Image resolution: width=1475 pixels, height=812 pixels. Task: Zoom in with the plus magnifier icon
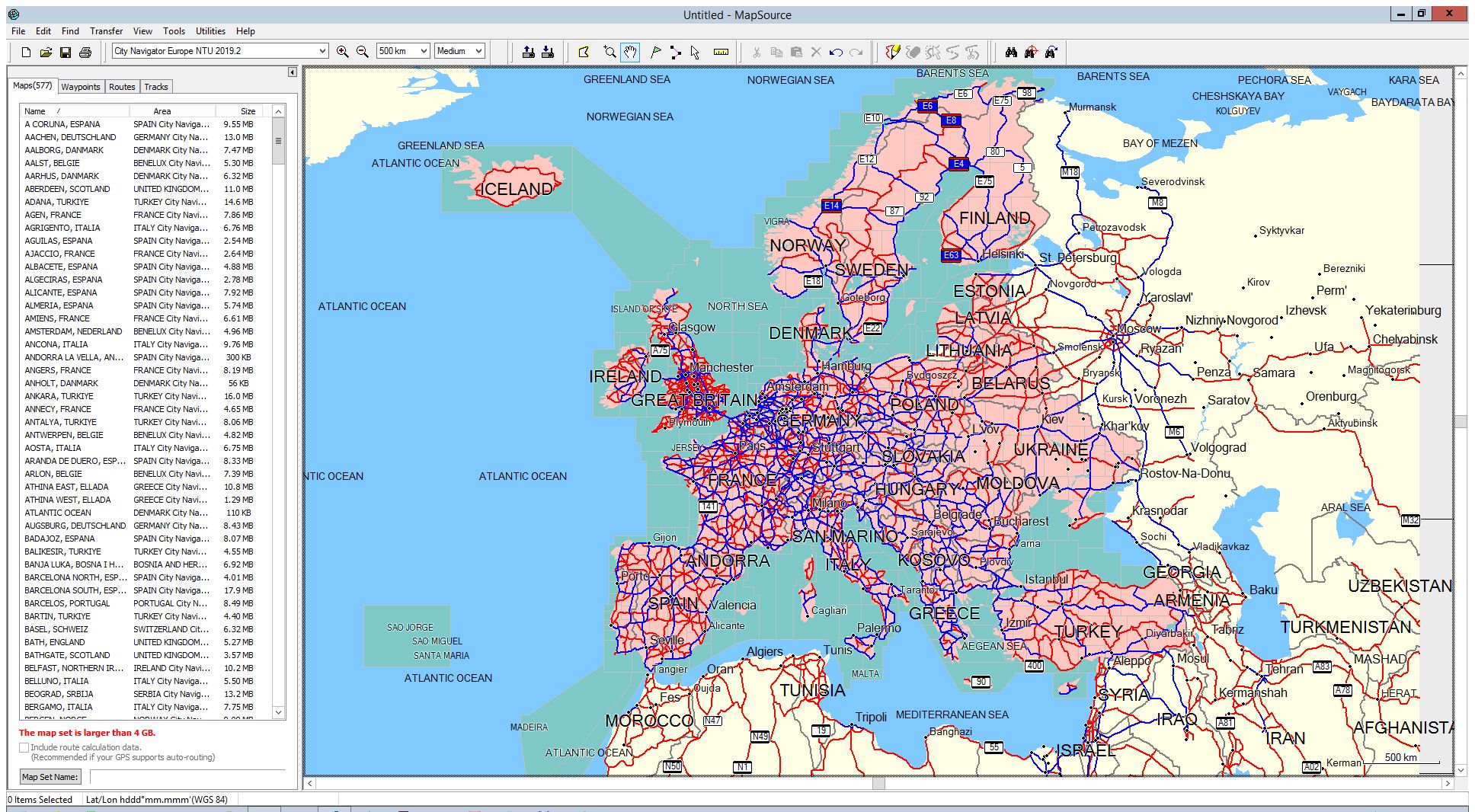coord(343,52)
